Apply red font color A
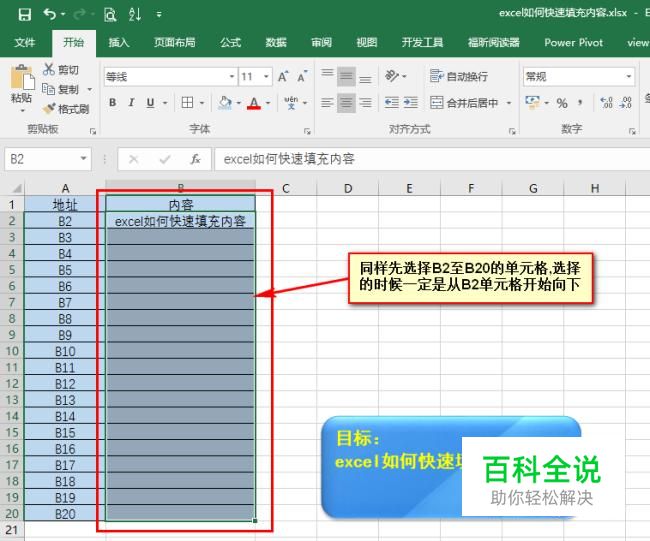650x541 pixels. (254, 103)
